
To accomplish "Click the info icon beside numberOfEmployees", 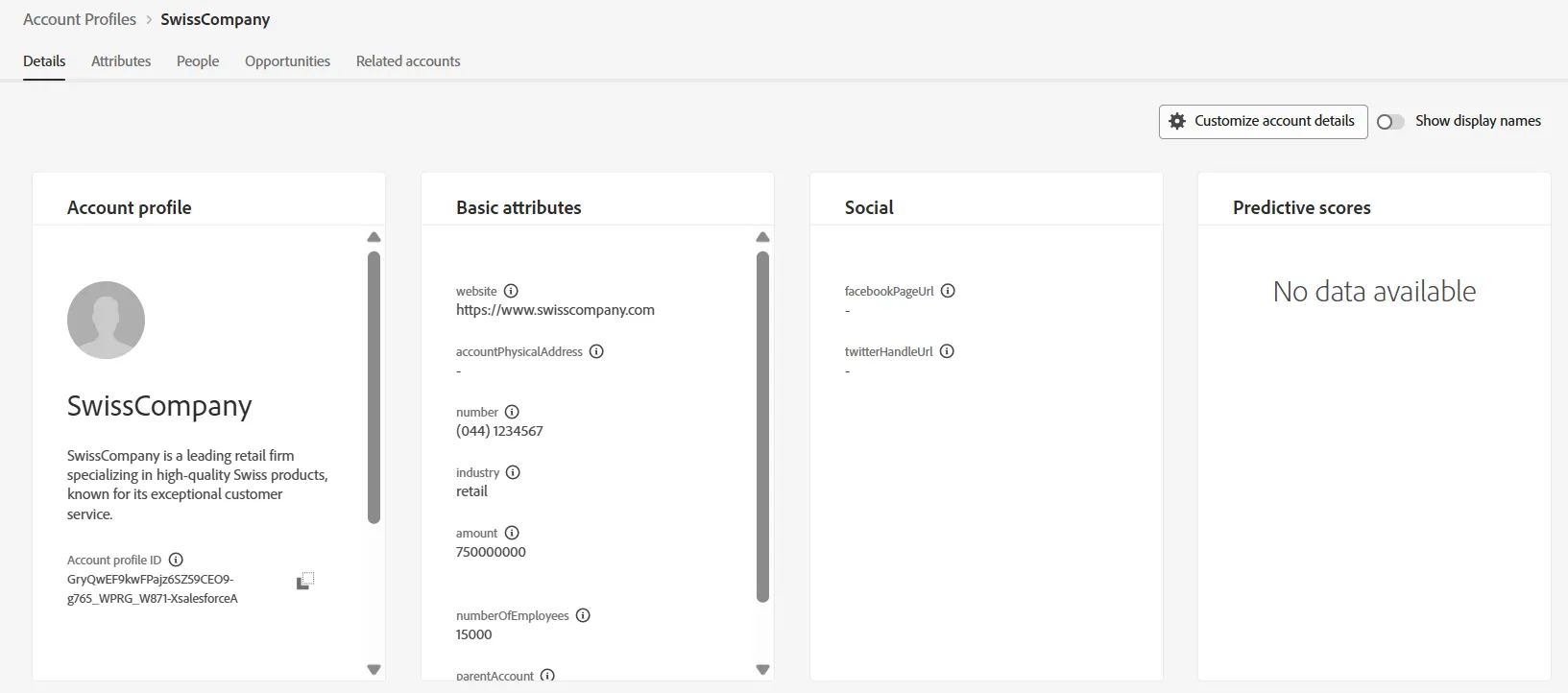I will (x=583, y=615).
